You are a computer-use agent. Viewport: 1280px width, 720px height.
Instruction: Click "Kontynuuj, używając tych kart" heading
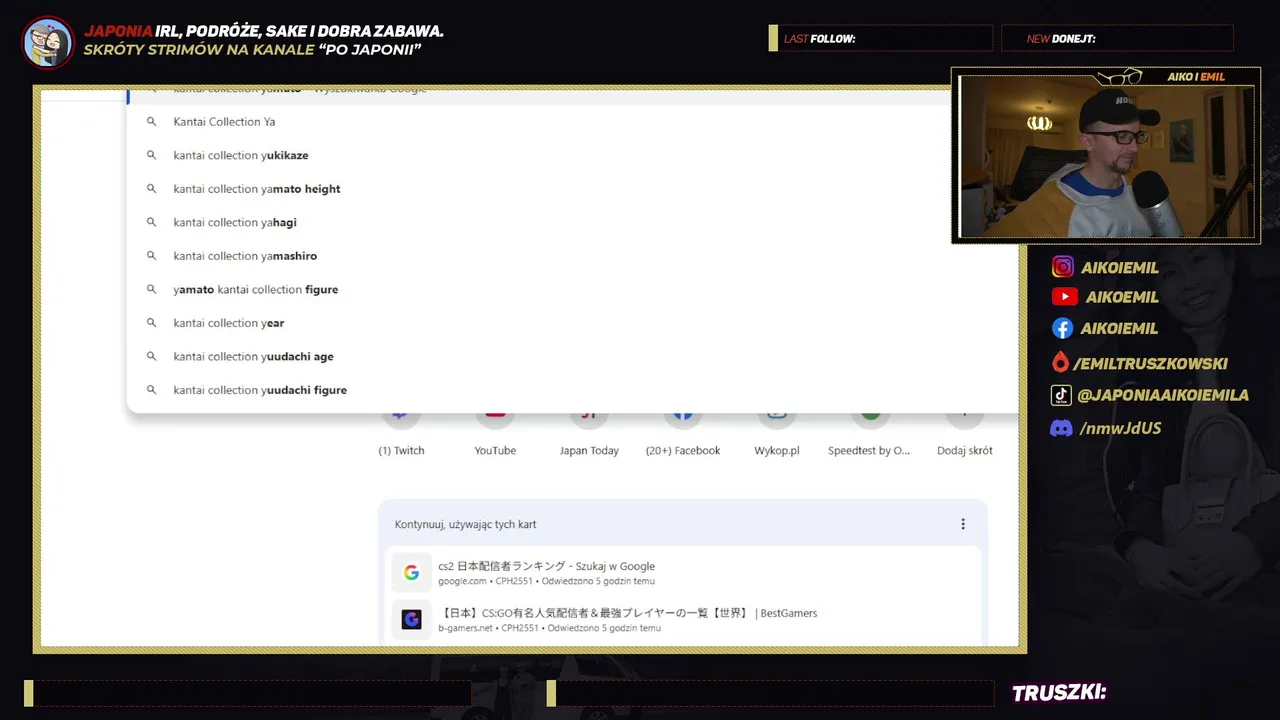466,524
